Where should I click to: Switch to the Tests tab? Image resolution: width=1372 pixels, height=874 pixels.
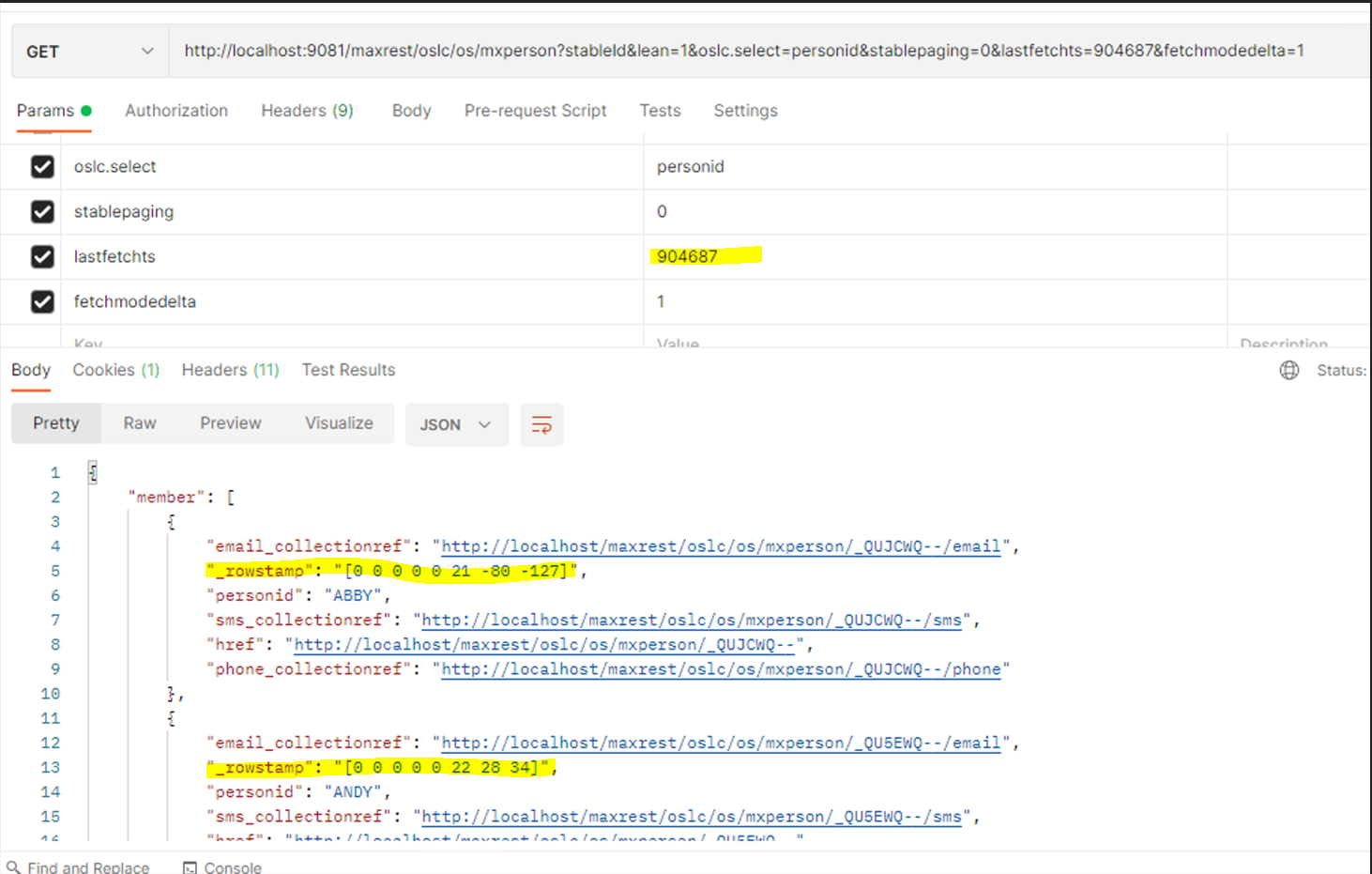point(660,111)
